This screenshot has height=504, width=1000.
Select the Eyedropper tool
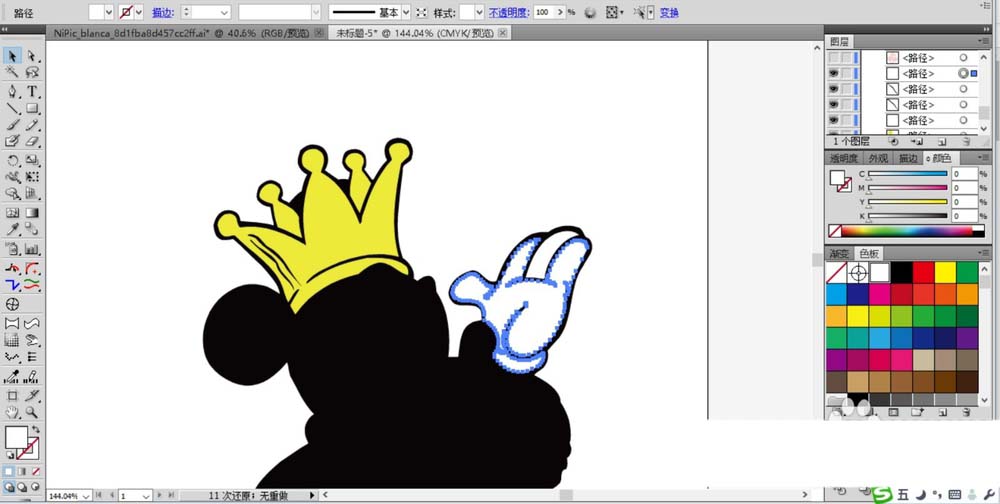pos(12,229)
